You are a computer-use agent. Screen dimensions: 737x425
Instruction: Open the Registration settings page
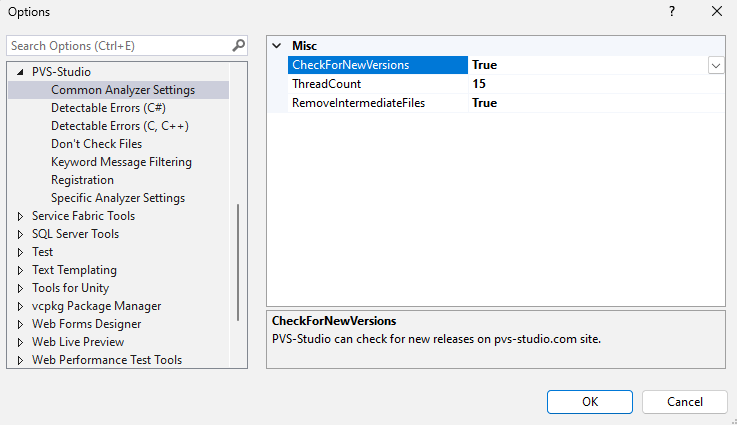pos(82,180)
